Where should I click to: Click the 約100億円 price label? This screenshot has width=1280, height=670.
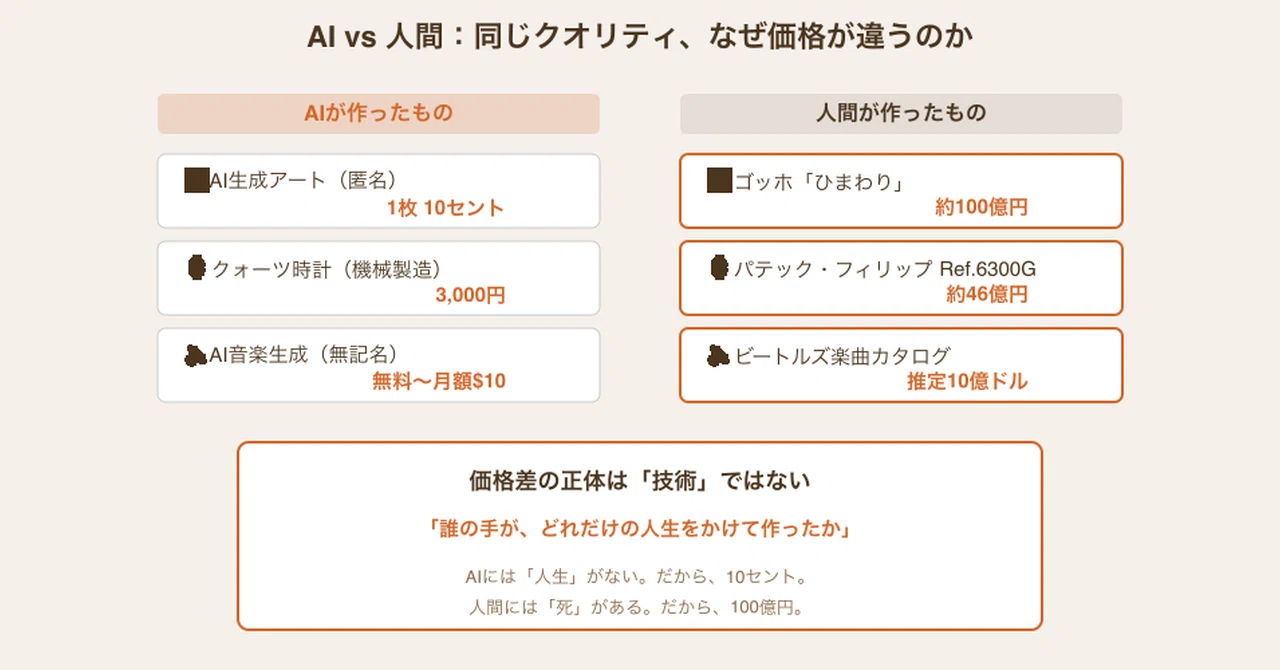click(982, 208)
